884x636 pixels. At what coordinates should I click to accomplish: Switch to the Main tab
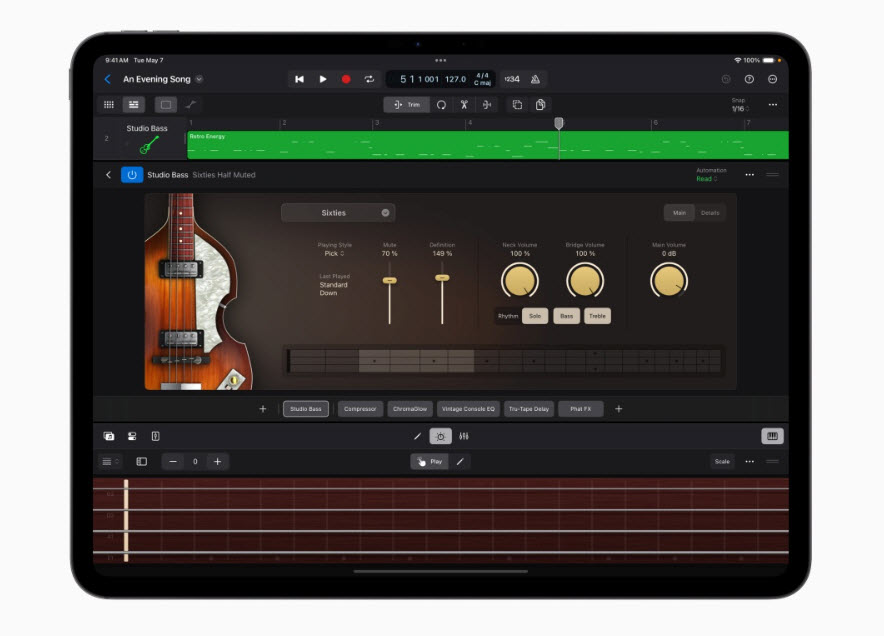679,213
